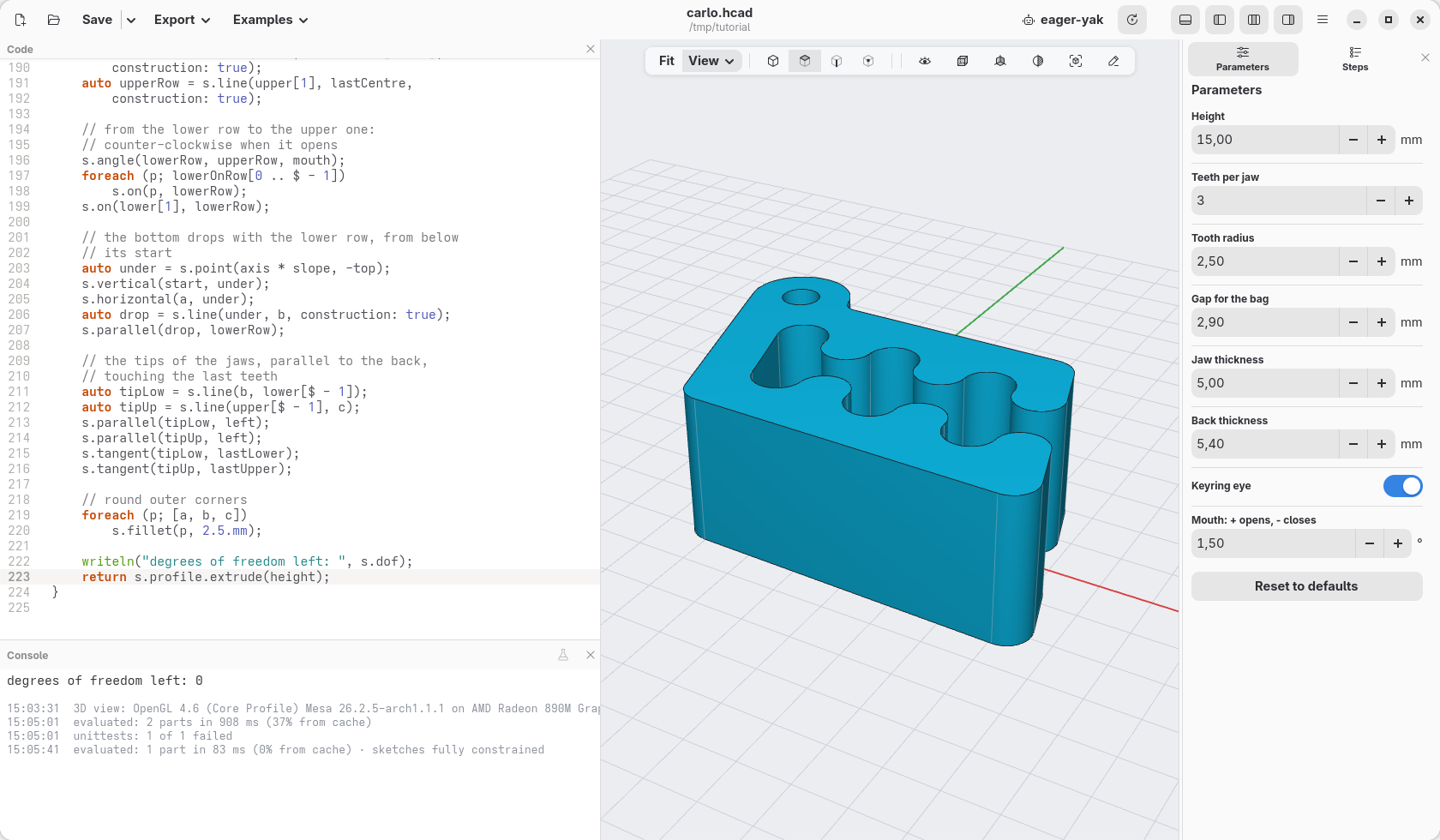Open a file with the folder icon
Image resolution: width=1440 pixels, height=840 pixels.
53,20
